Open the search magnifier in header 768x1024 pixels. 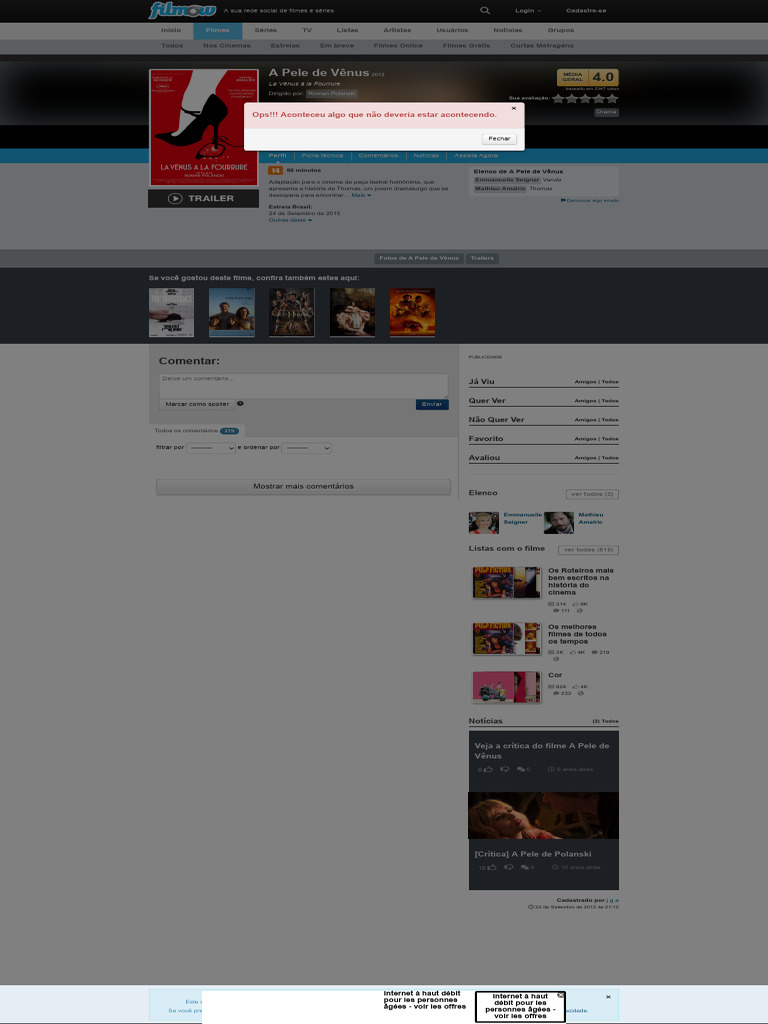[x=485, y=10]
